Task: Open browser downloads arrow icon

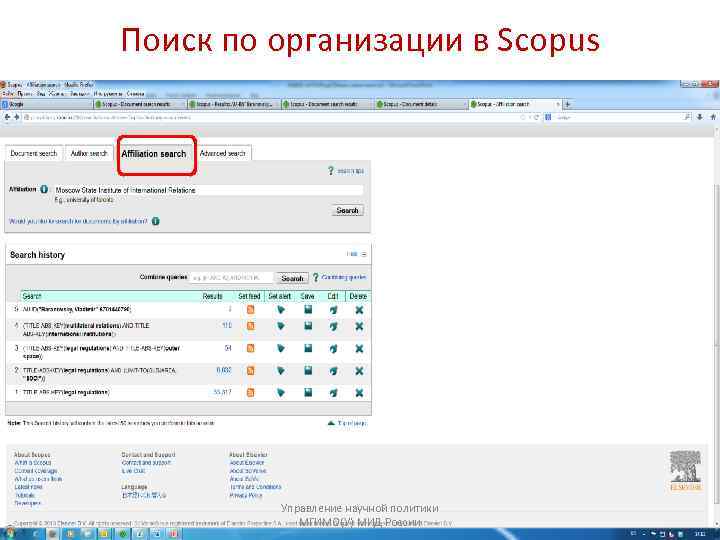Action: pos(700,117)
